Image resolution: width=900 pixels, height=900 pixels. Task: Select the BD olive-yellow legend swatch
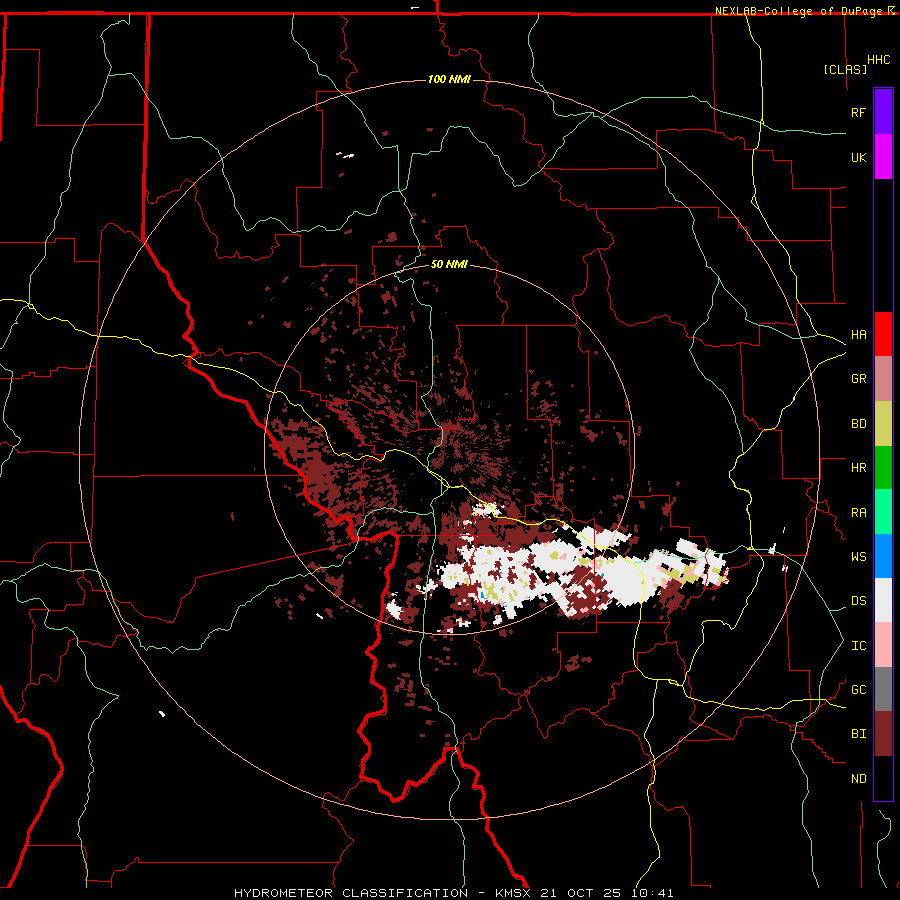[x=883, y=424]
